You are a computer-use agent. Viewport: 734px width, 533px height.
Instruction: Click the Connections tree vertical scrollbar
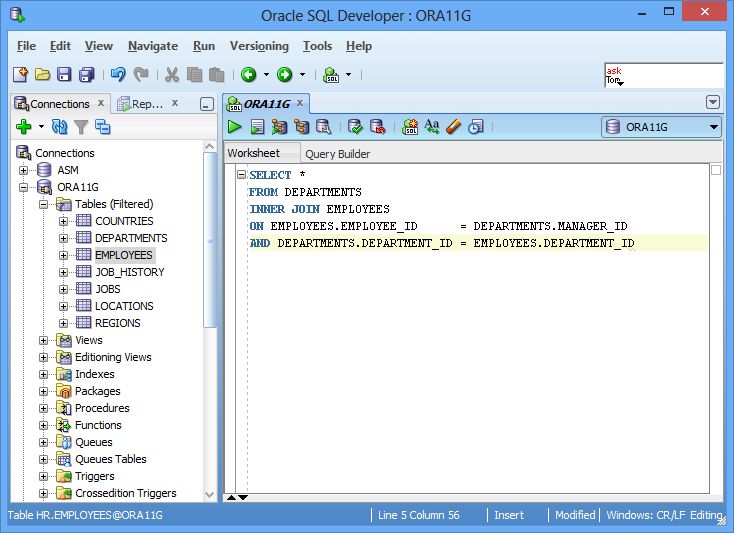coord(210,240)
